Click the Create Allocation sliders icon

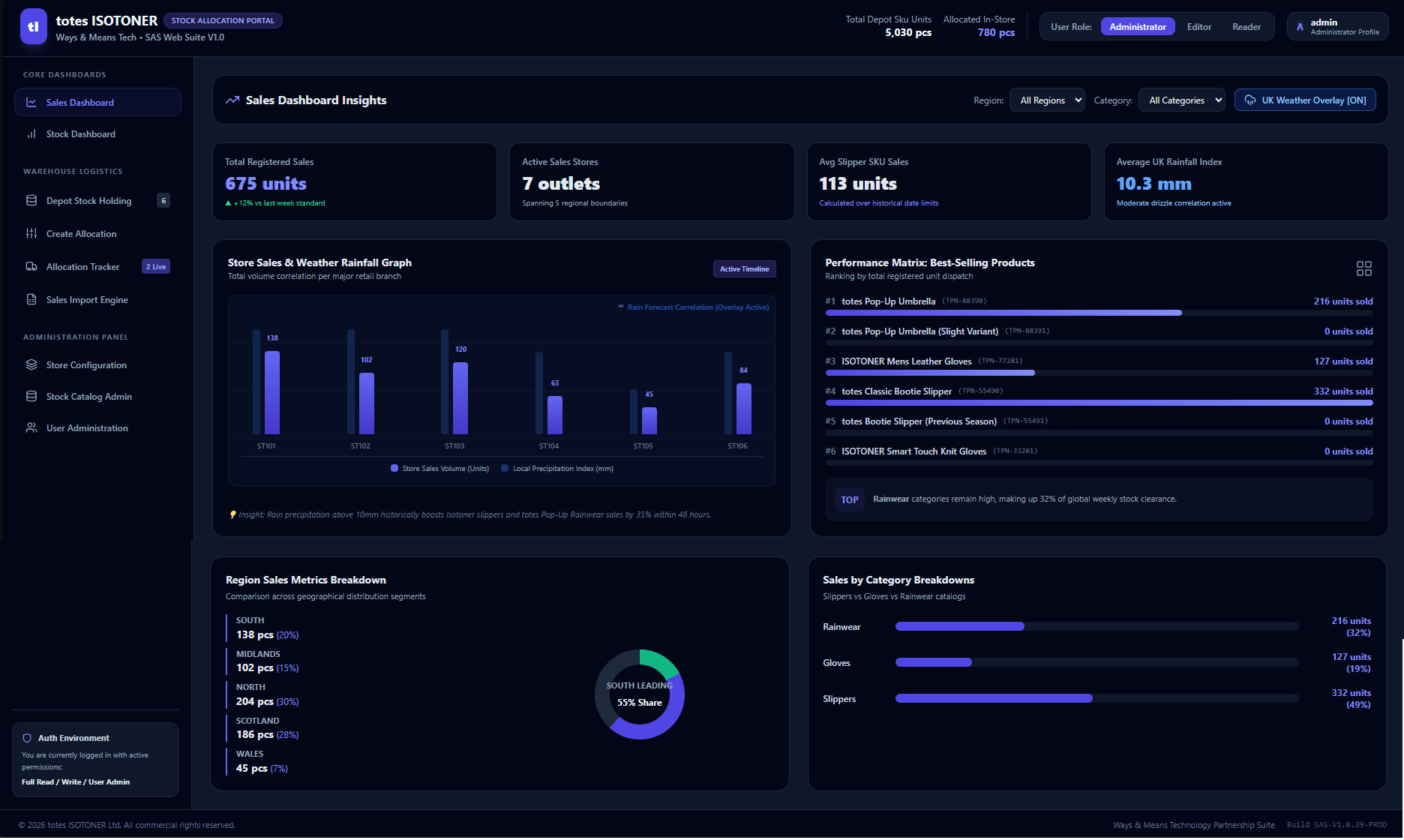(31, 233)
